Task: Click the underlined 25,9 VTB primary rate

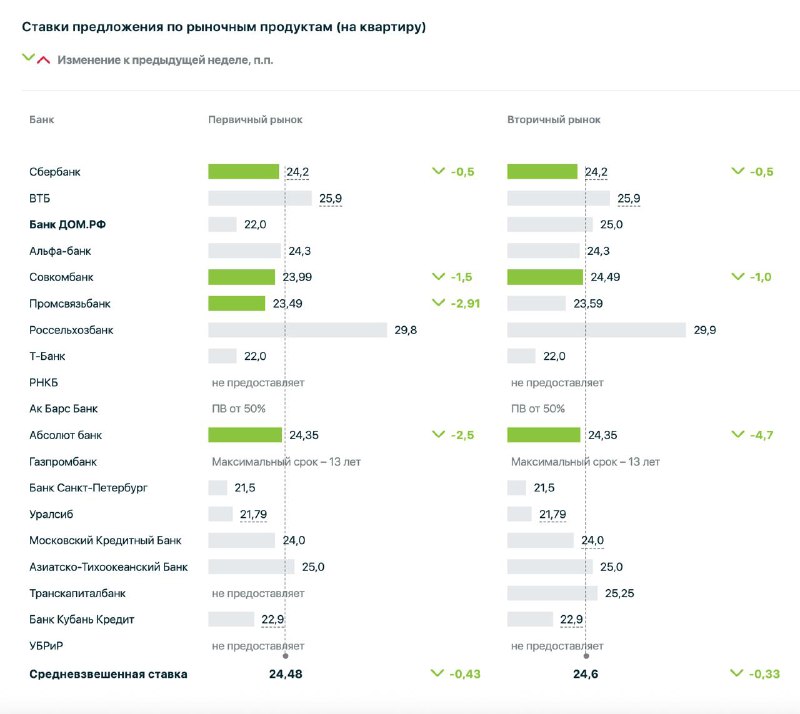Action: pyautogui.click(x=331, y=199)
